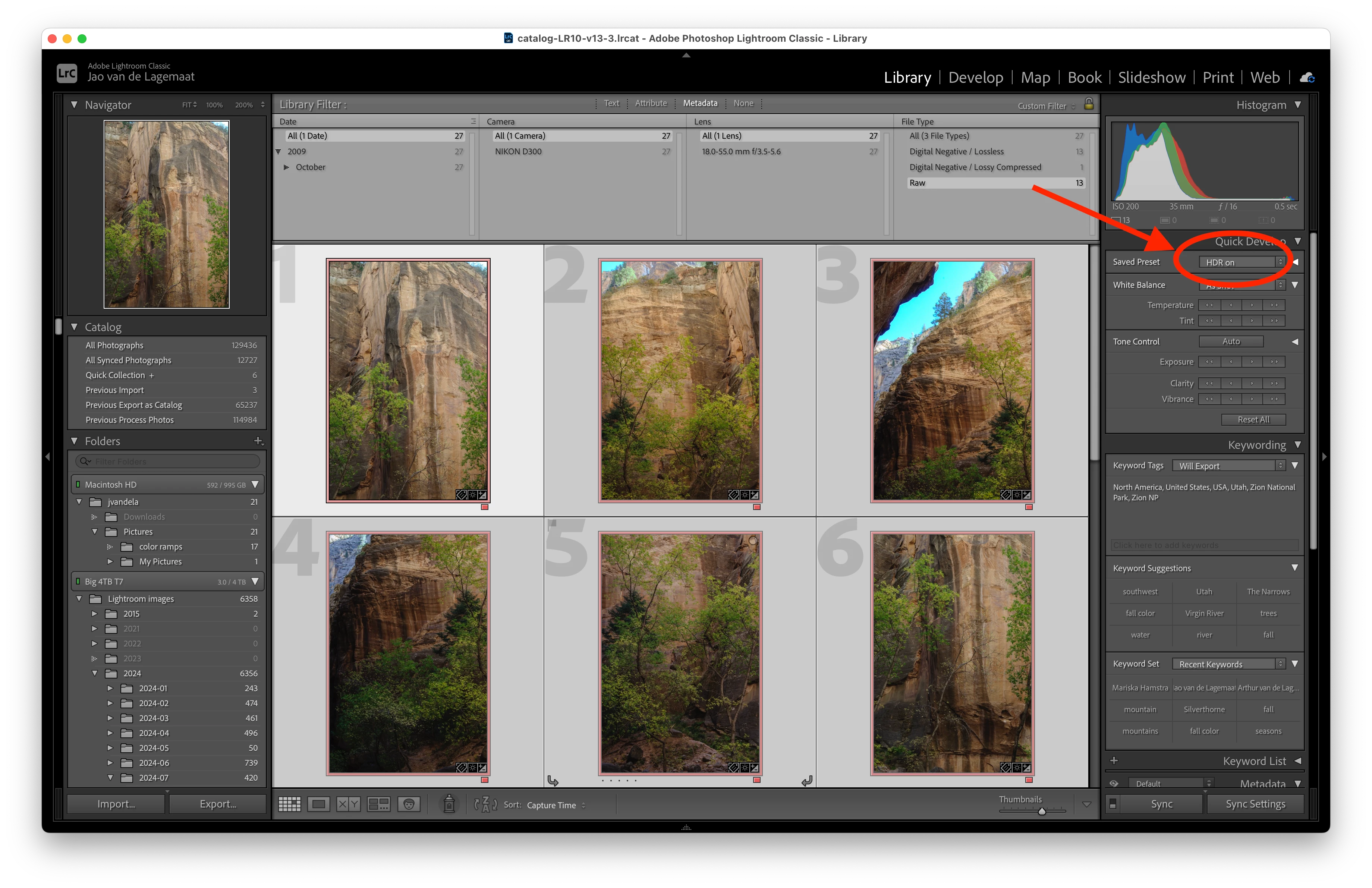This screenshot has height=888, width=1372.
Task: Toggle the switch left of Sync button
Action: pos(1113,804)
